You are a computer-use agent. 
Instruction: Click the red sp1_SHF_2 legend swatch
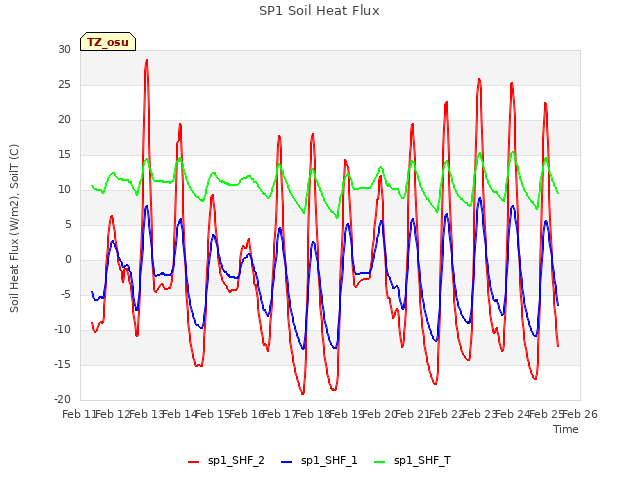click(193, 462)
